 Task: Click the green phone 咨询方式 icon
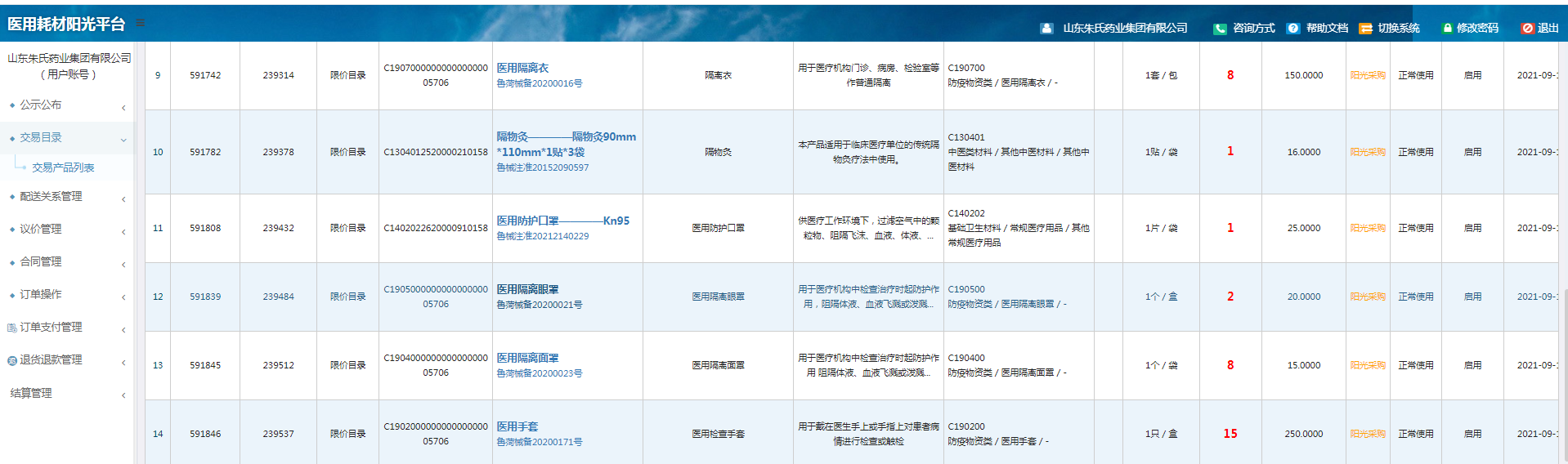1220,29
